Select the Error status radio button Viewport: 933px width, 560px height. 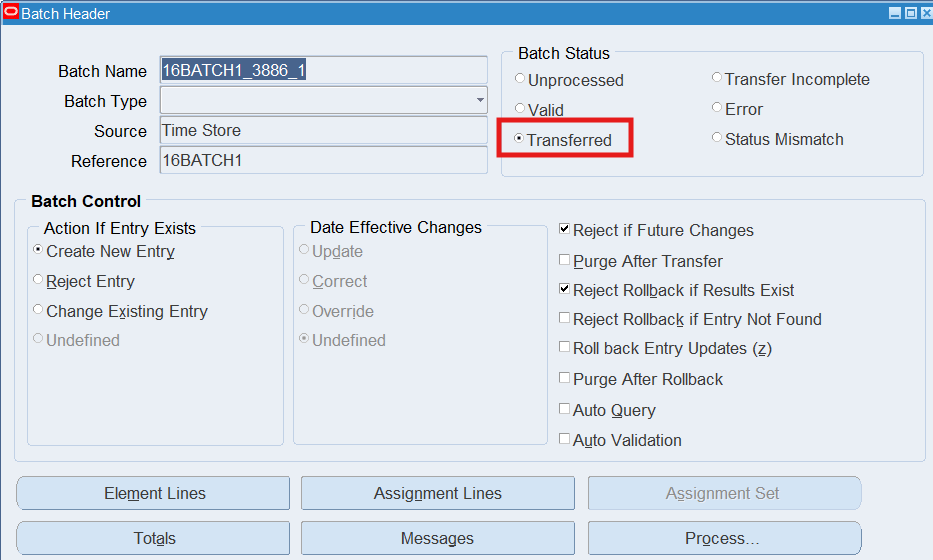[717, 108]
